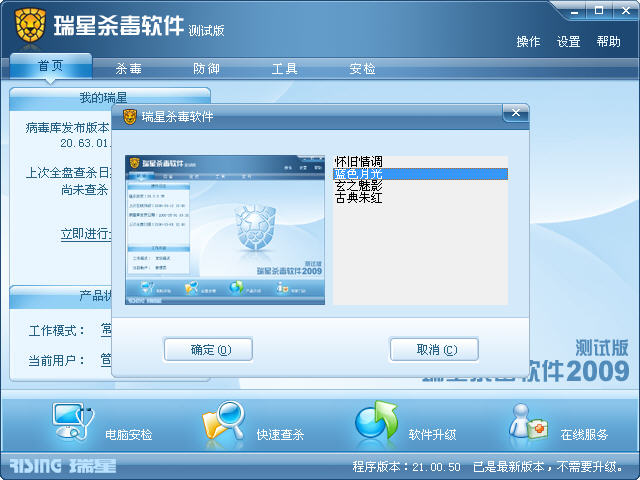Select the 蓝色月光 skin

pyautogui.click(x=420, y=174)
